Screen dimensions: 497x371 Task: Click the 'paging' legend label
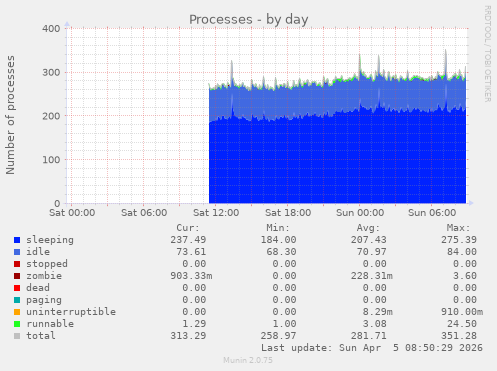(x=44, y=300)
